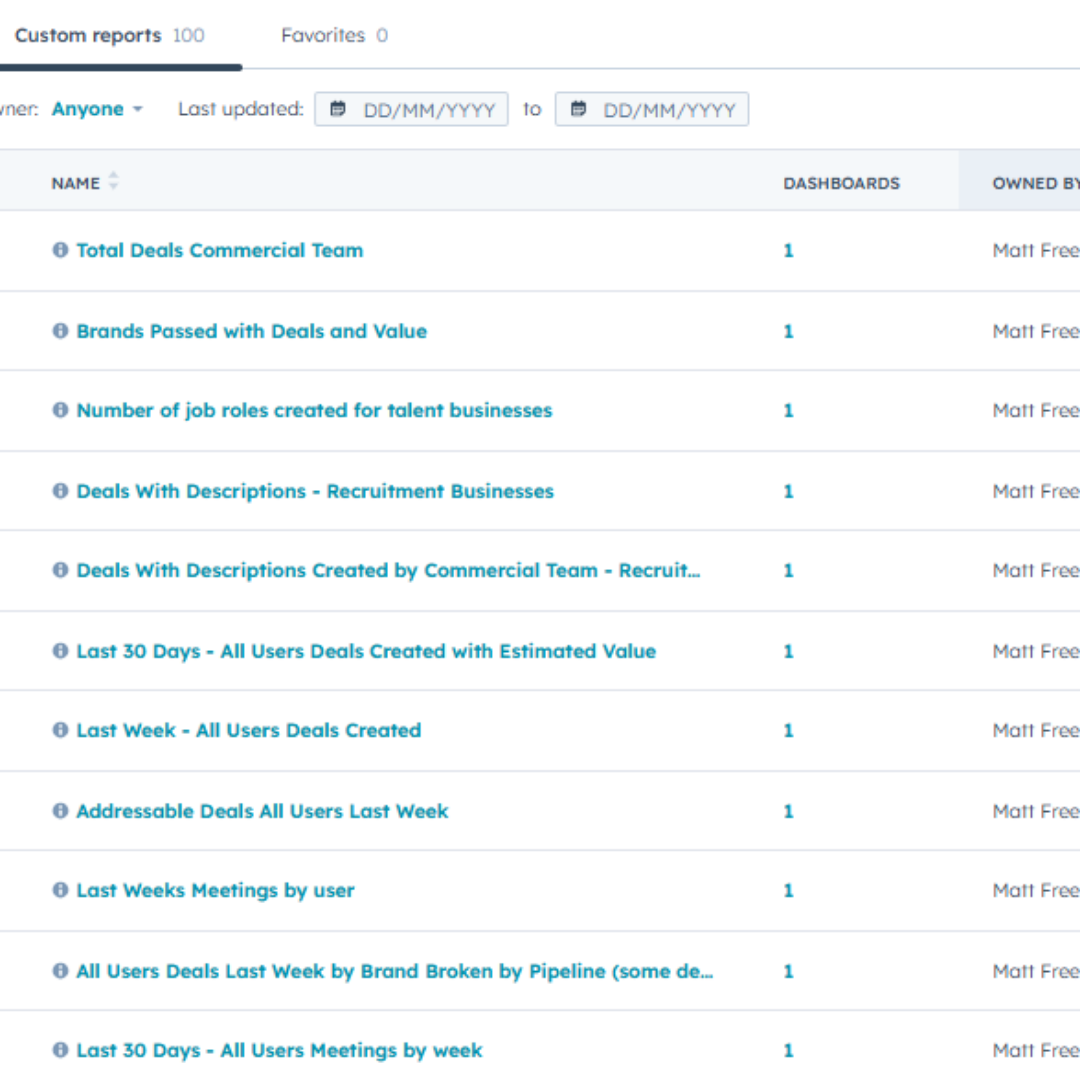Screen dimensions: 1080x1080
Task: Sort reports using the NAME column arrows
Action: (x=114, y=181)
